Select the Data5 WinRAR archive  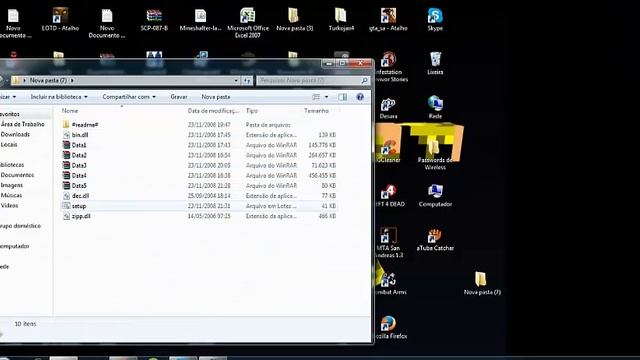point(199,186)
